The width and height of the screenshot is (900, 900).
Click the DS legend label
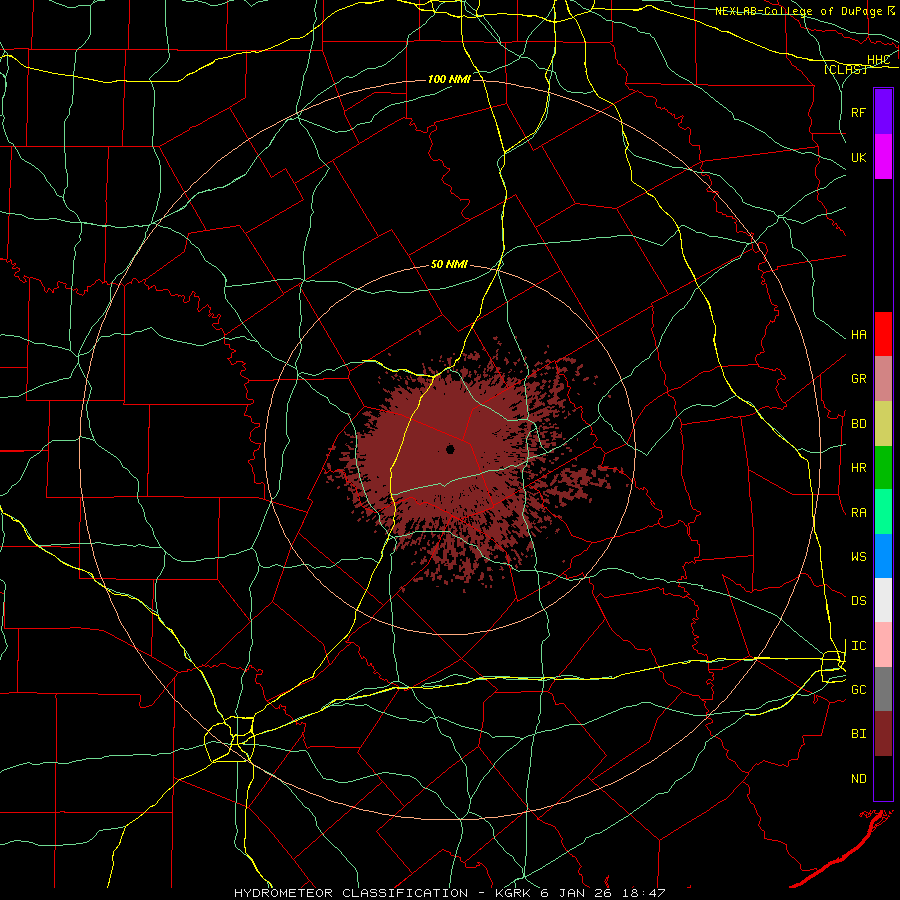point(858,601)
